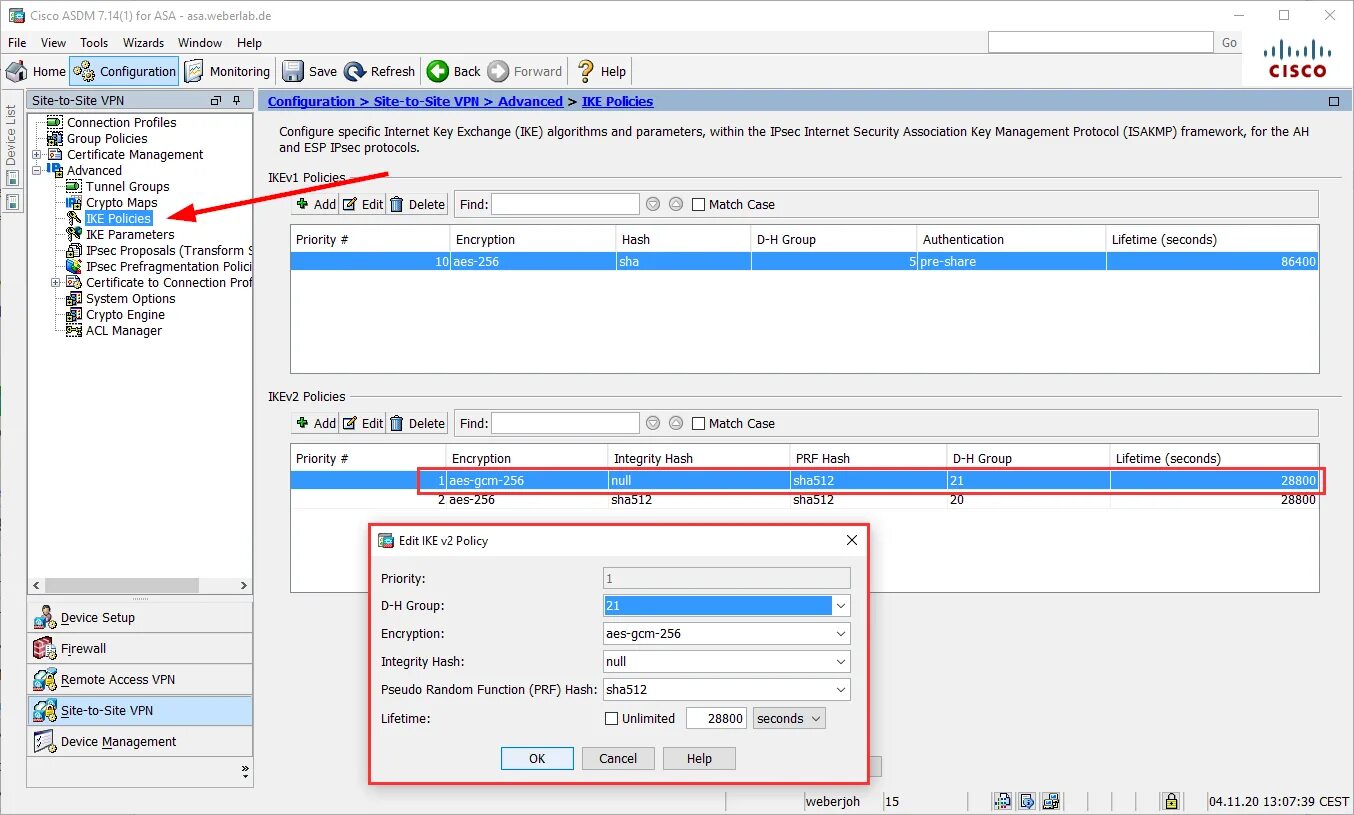Add a new IKEv2 policy

(x=316, y=423)
